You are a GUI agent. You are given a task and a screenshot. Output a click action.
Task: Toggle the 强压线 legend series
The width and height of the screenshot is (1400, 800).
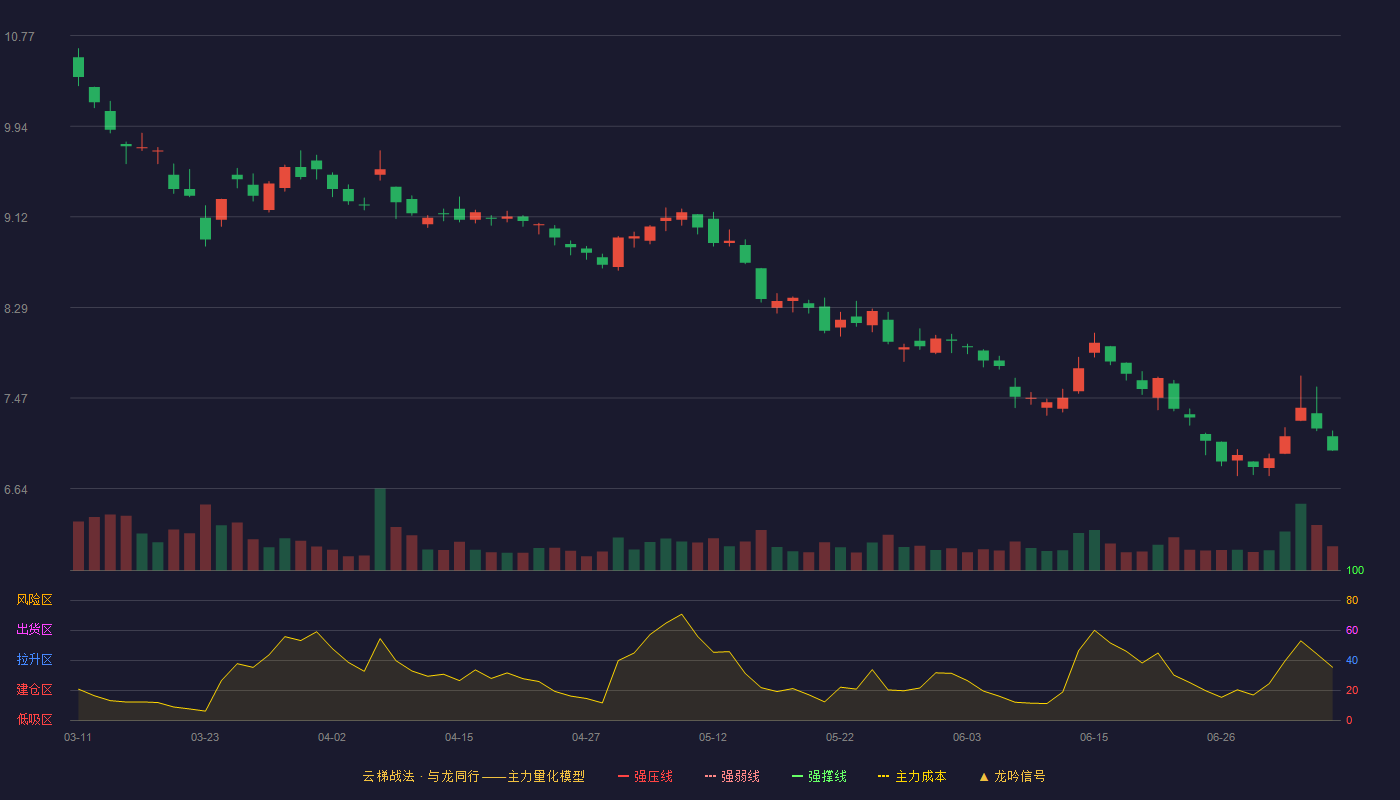tap(645, 776)
